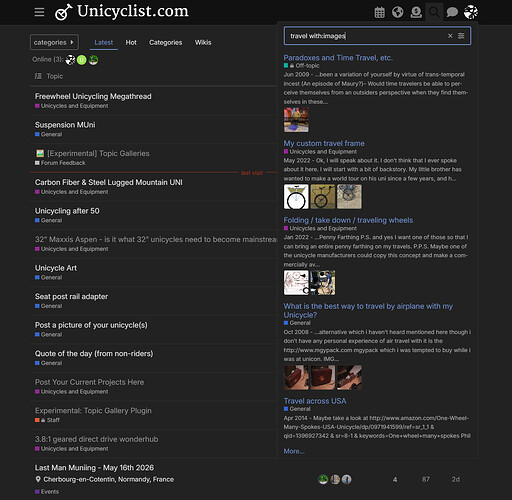
Task: Open advanced search options icon
Action: point(461,36)
